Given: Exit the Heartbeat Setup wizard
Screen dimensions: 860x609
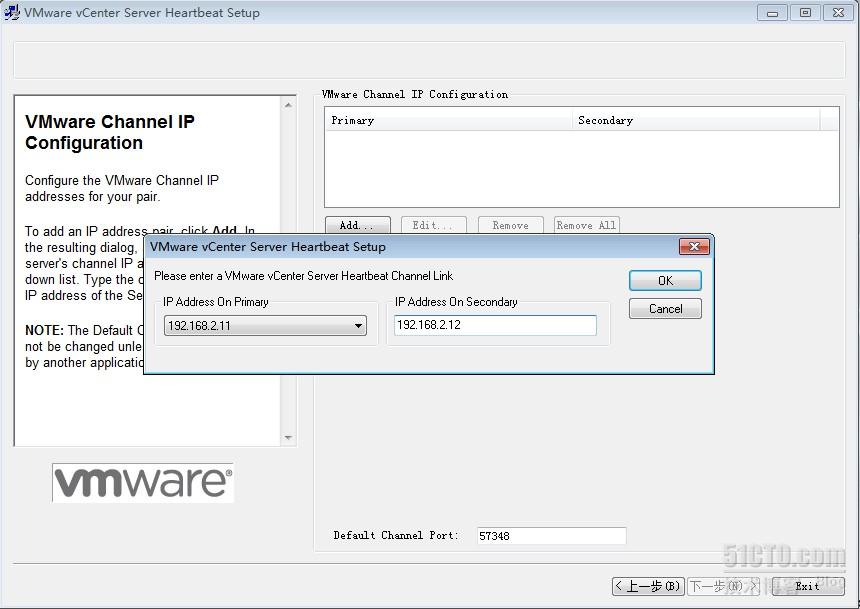Looking at the screenshot, I should [x=808, y=586].
